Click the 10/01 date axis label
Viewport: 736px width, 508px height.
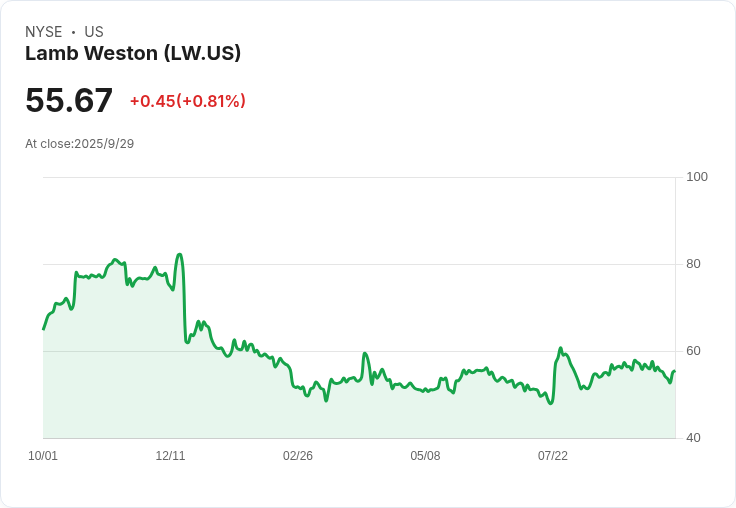(x=43, y=455)
